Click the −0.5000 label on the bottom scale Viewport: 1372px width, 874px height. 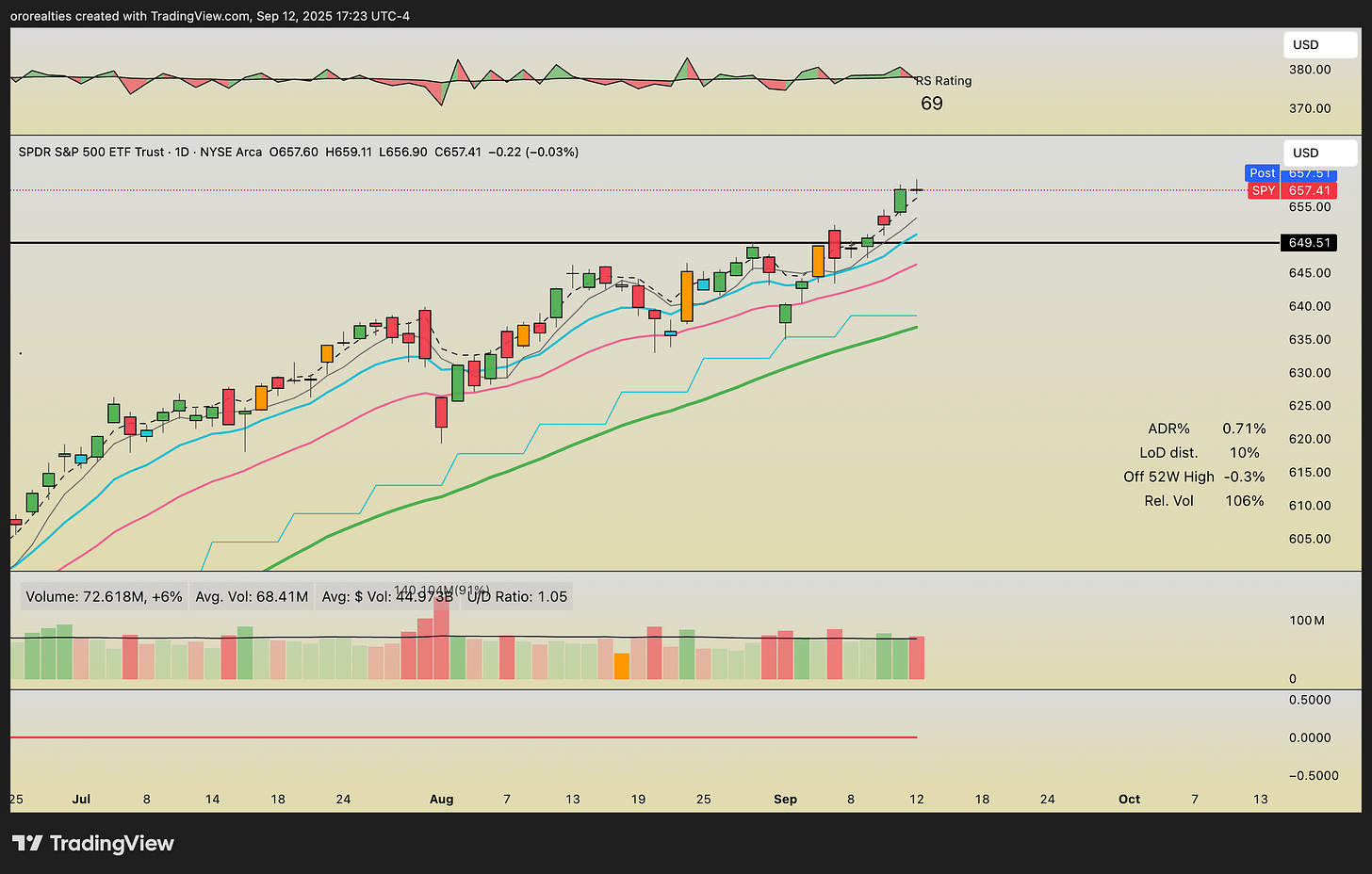point(1314,776)
